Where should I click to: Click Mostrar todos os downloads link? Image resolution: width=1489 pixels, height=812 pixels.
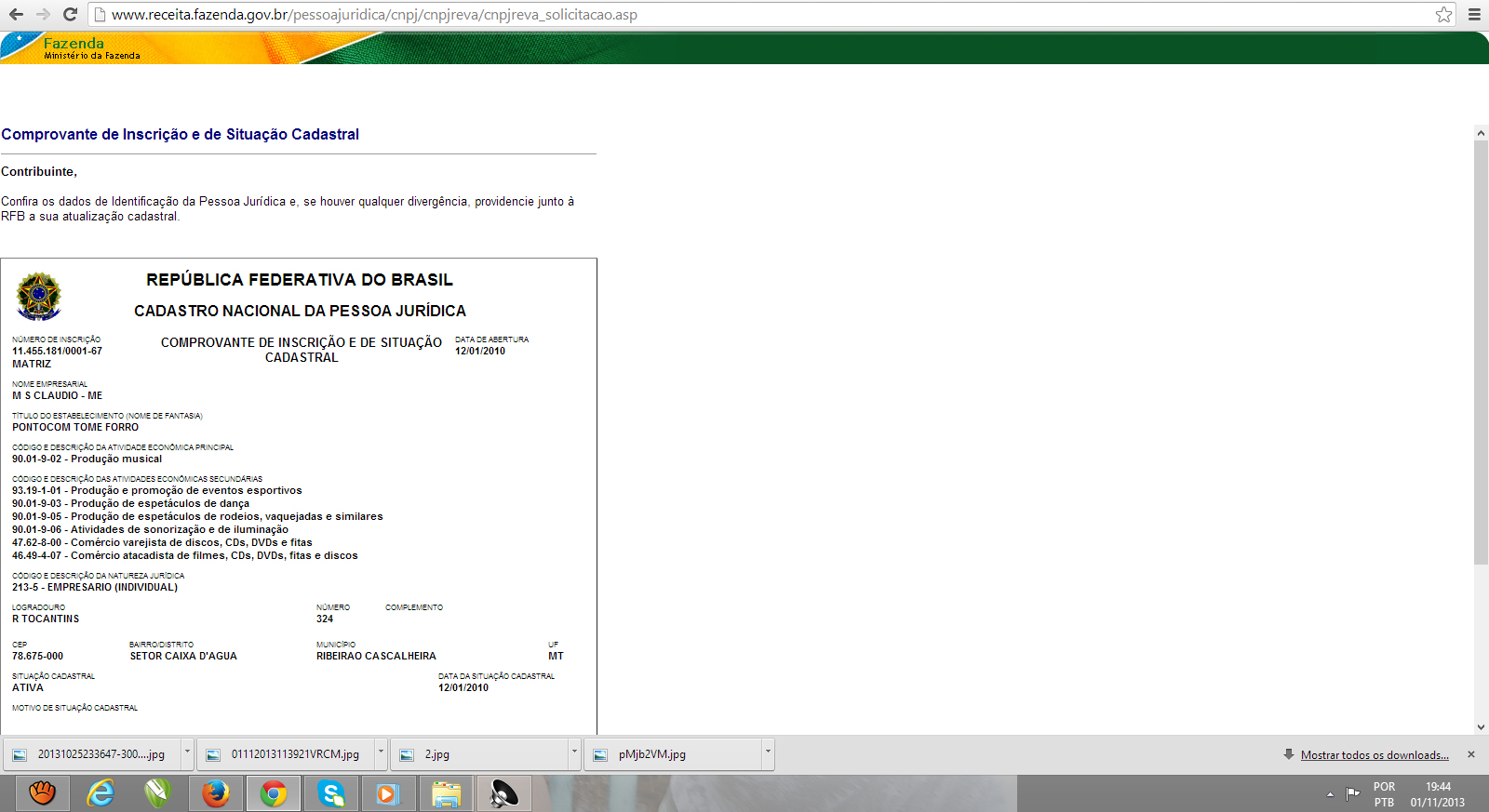point(1374,755)
